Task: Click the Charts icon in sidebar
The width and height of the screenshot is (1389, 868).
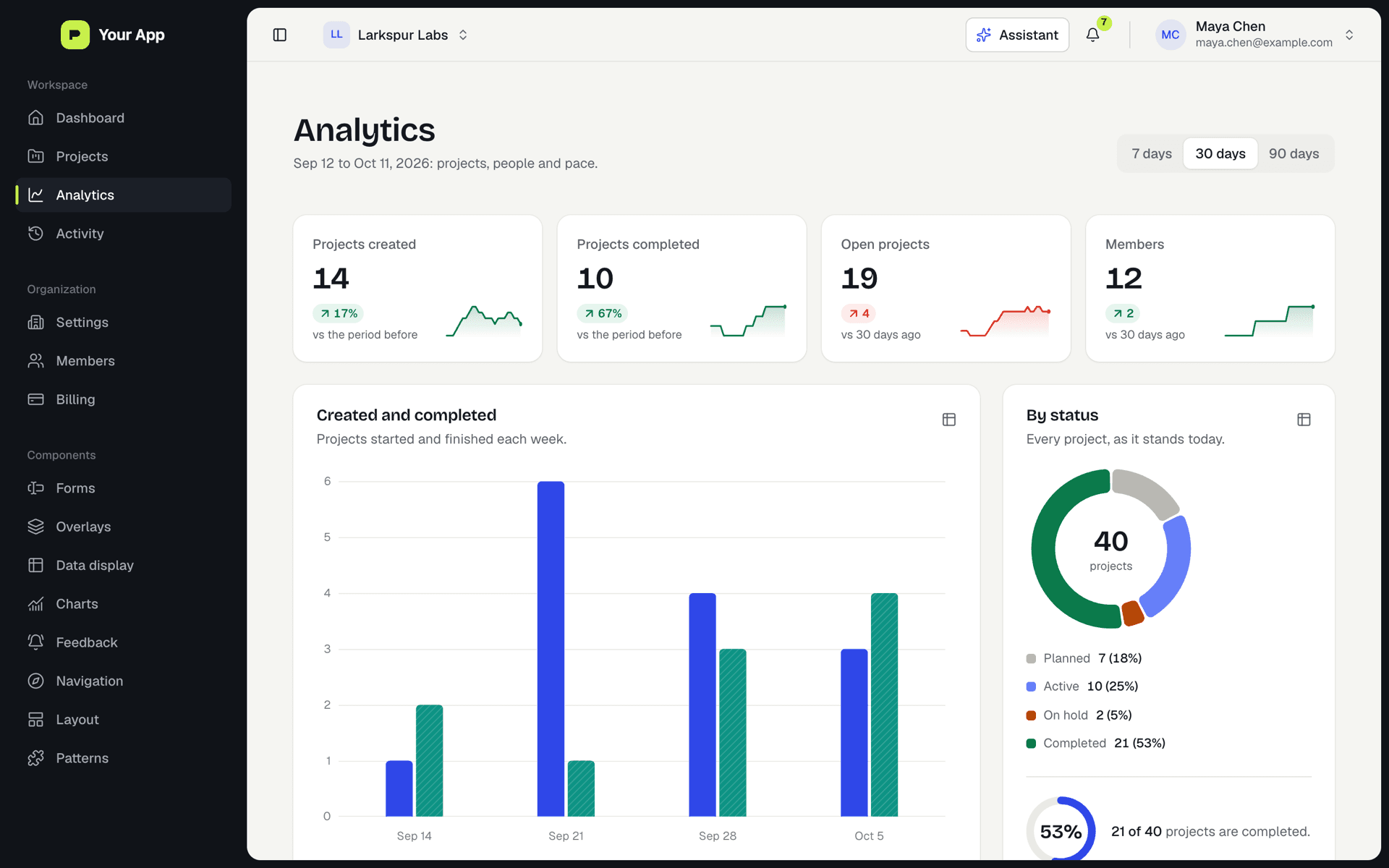Action: [35, 604]
